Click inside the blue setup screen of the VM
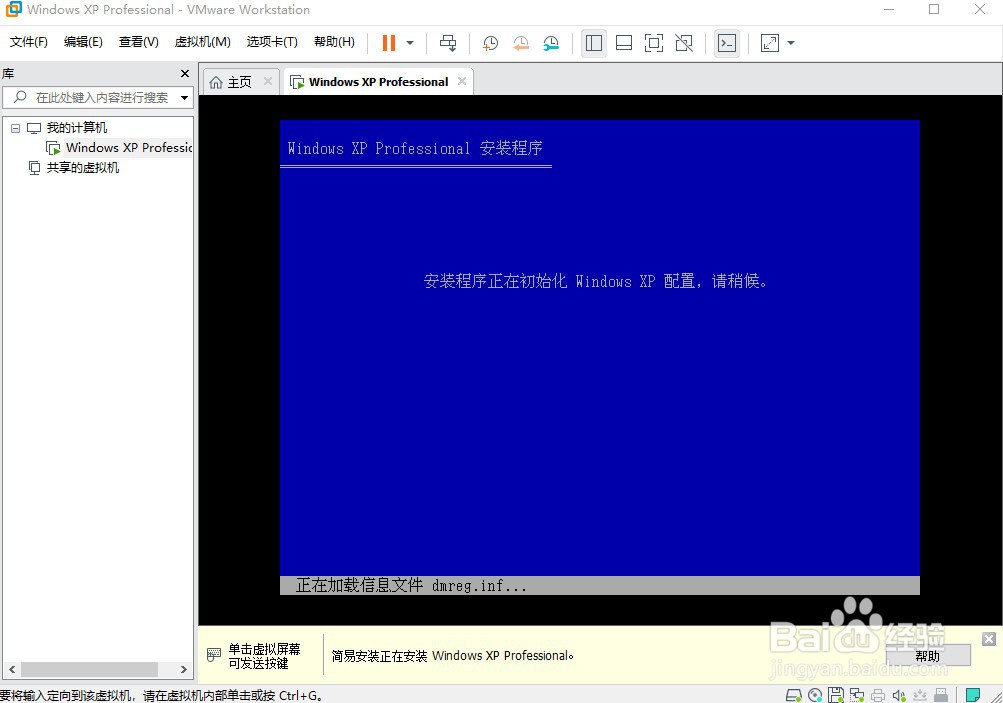 tap(600, 357)
